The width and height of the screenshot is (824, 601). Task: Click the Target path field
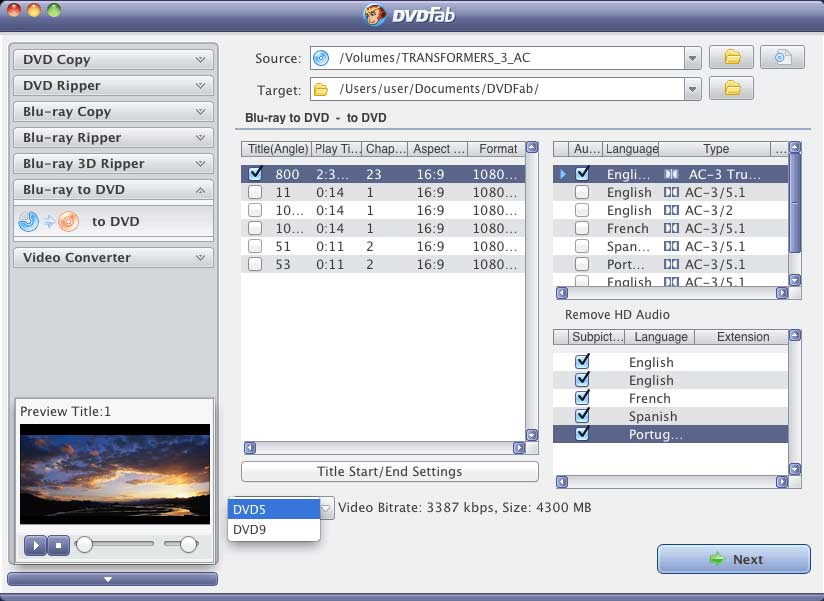click(x=497, y=89)
